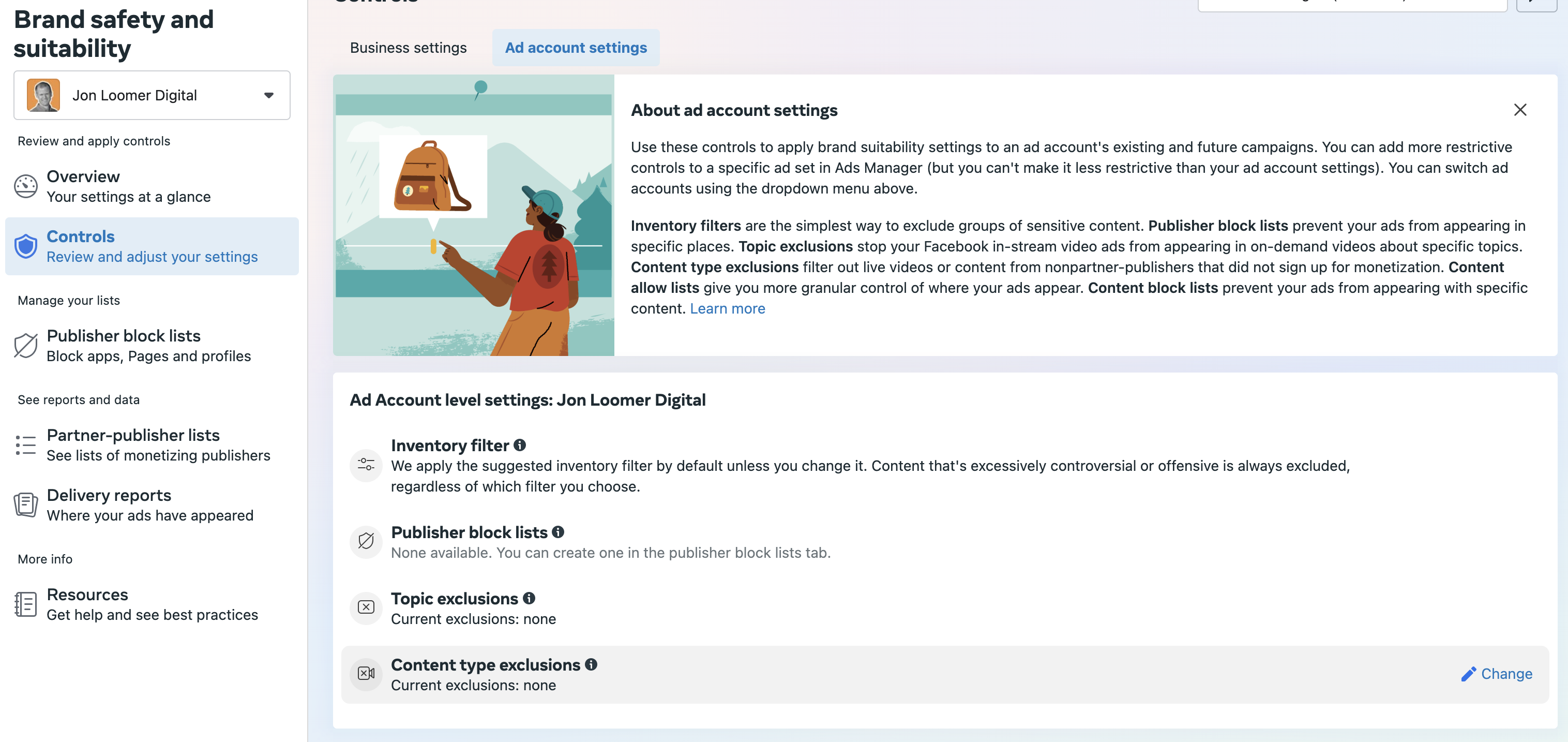
Task: Click the Content type exclusions video icon
Action: tap(366, 673)
